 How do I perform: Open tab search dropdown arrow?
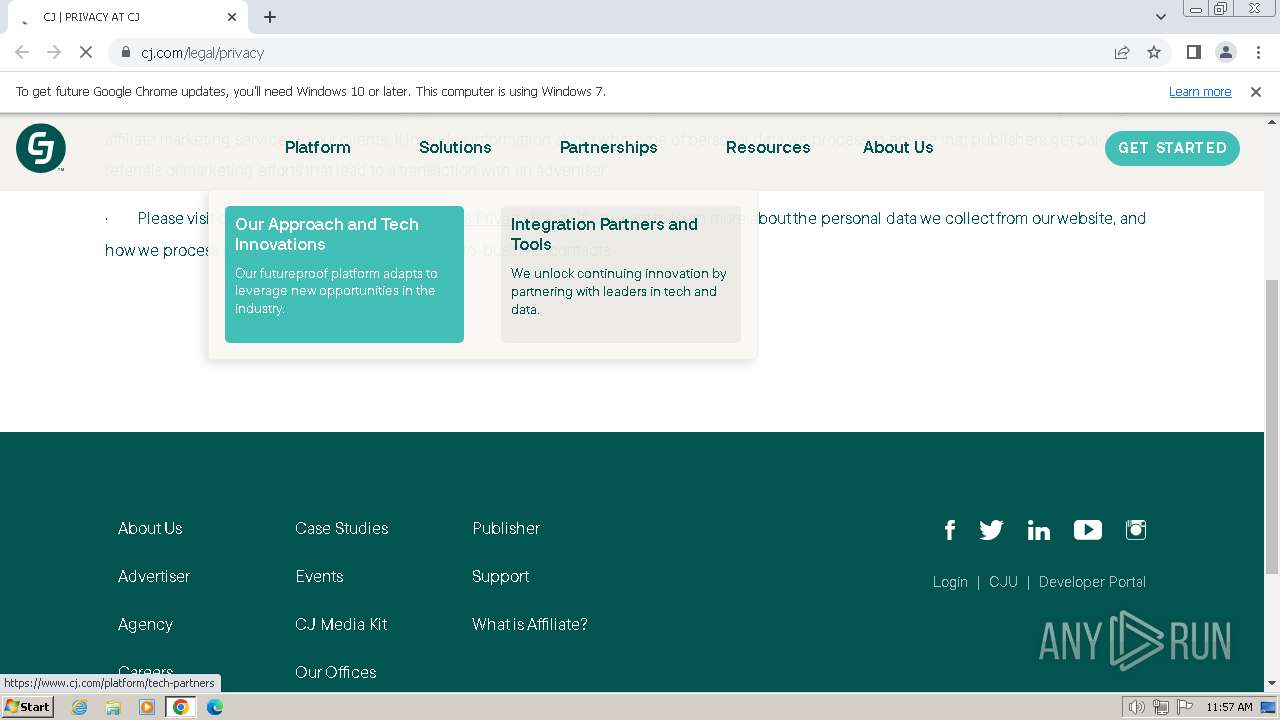coord(1161,17)
